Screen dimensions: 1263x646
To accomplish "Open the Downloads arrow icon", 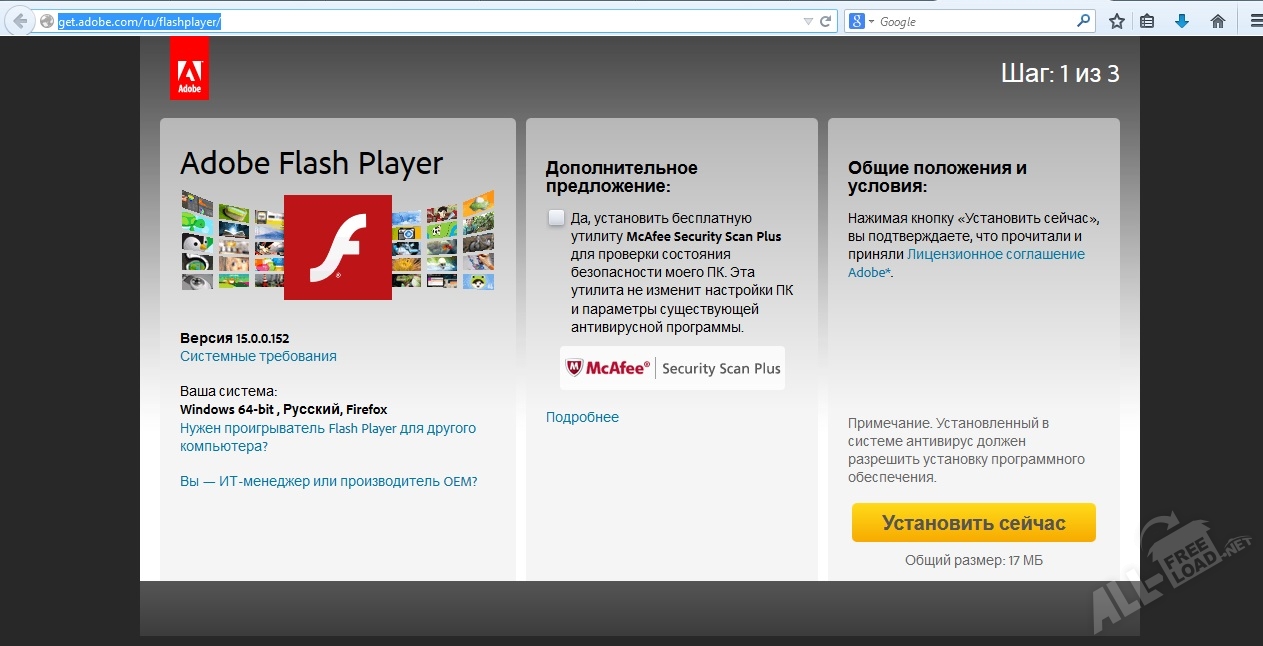I will pyautogui.click(x=1182, y=21).
